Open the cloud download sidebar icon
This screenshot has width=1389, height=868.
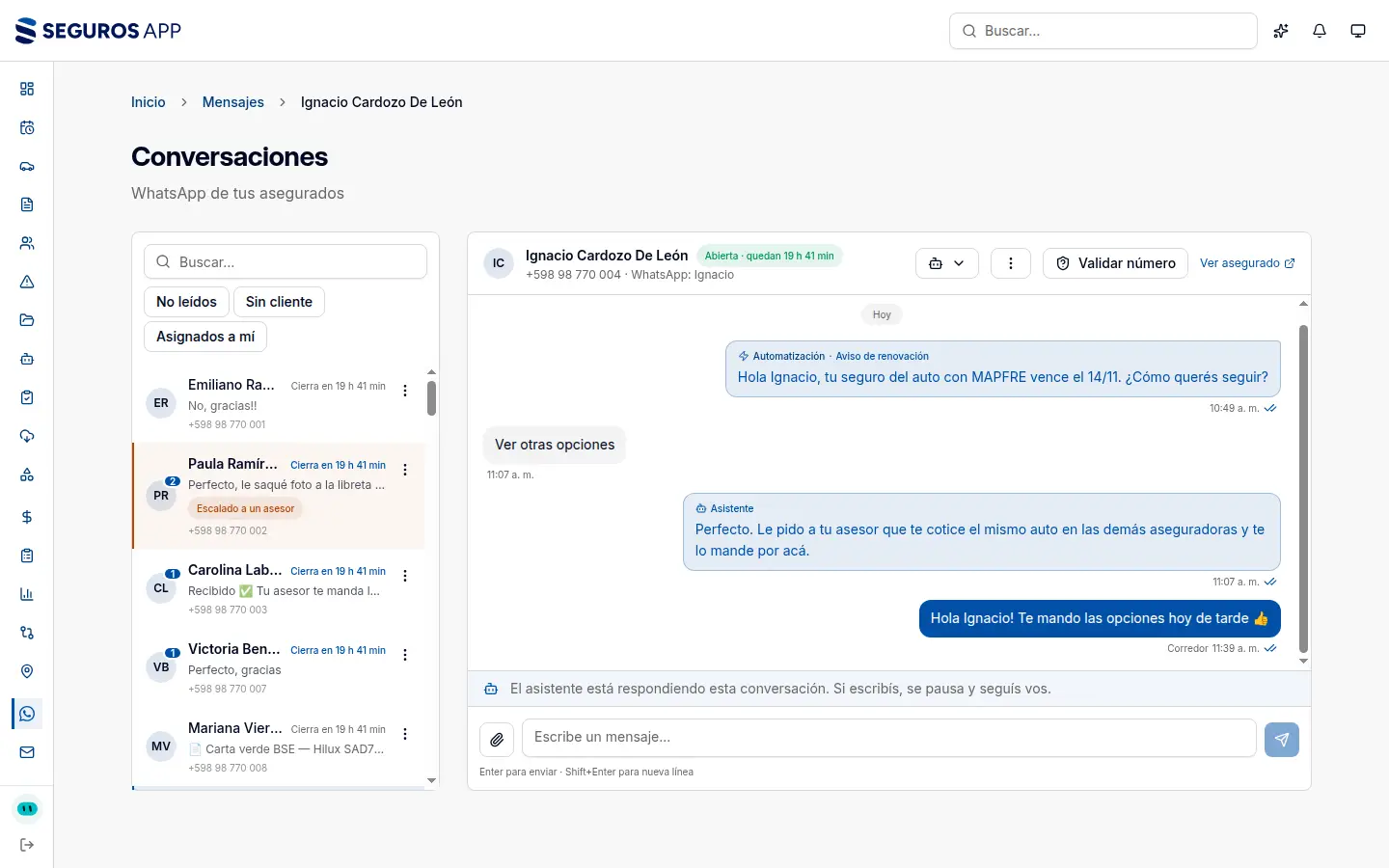tap(27, 436)
